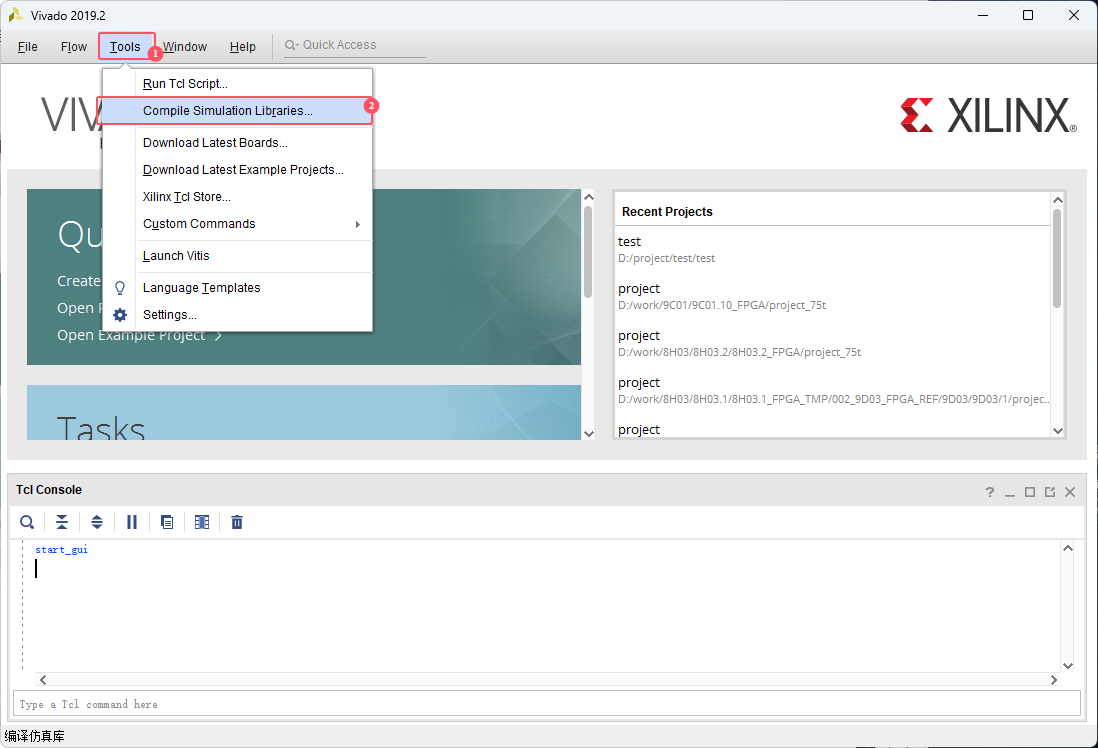
Task: Open Xilinx Tcl Store from menu
Action: (237, 197)
